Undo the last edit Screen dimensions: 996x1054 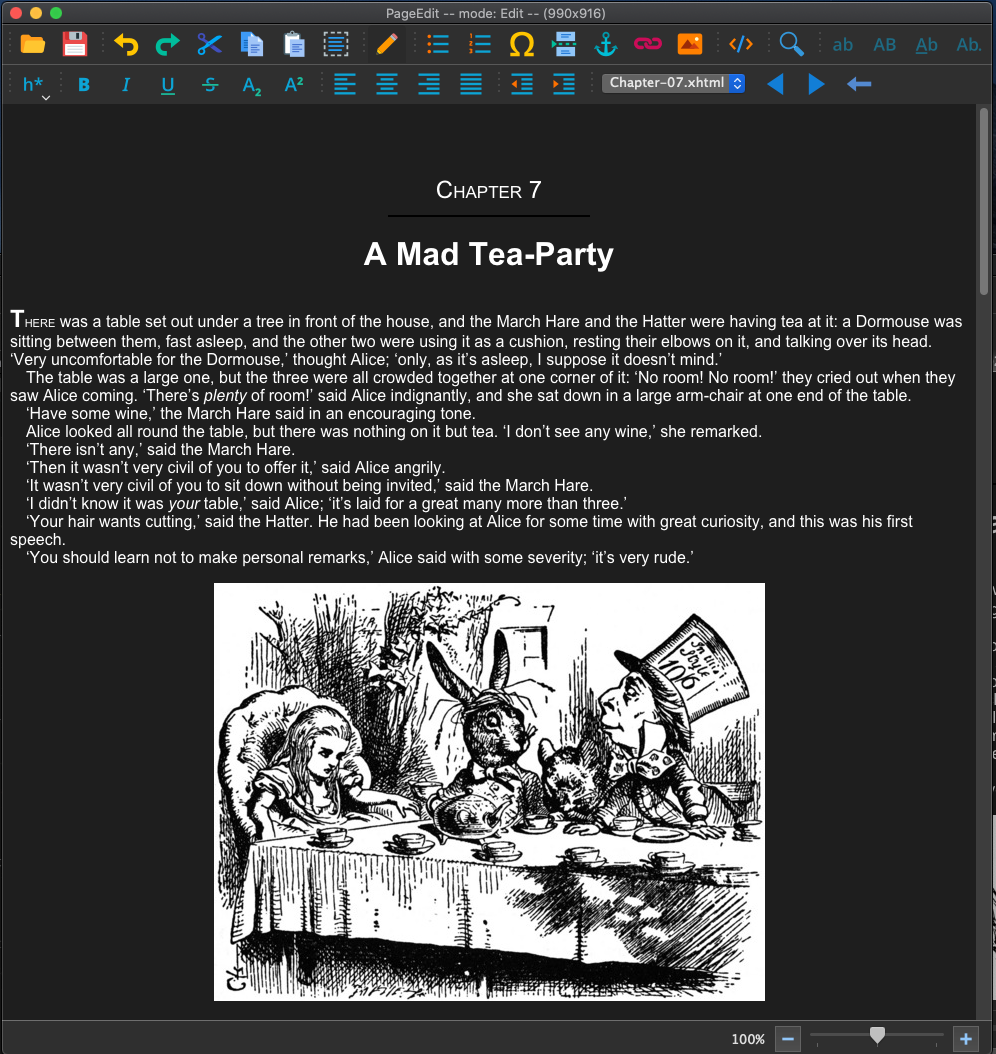[x=126, y=44]
